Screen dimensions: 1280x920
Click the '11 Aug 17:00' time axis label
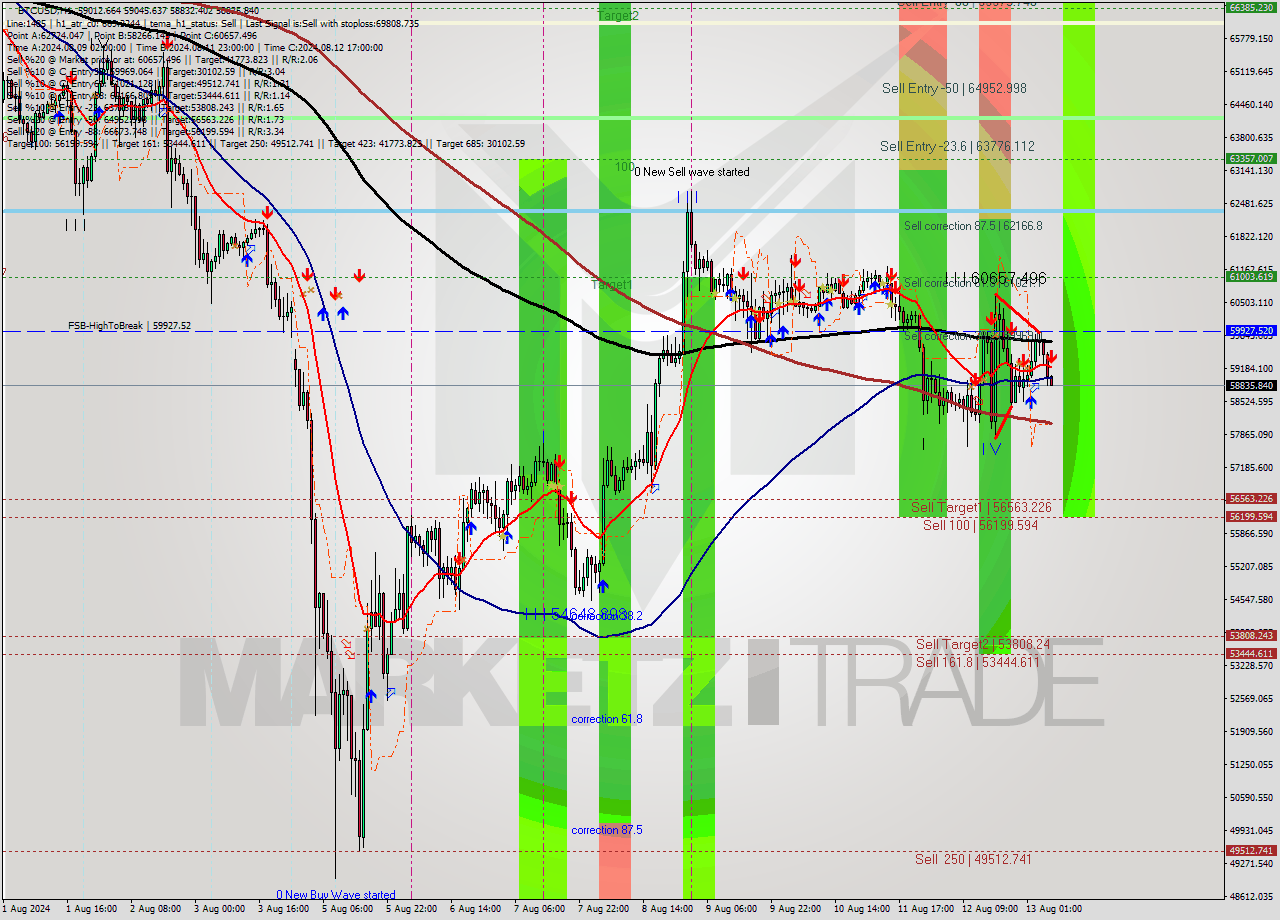point(925,909)
